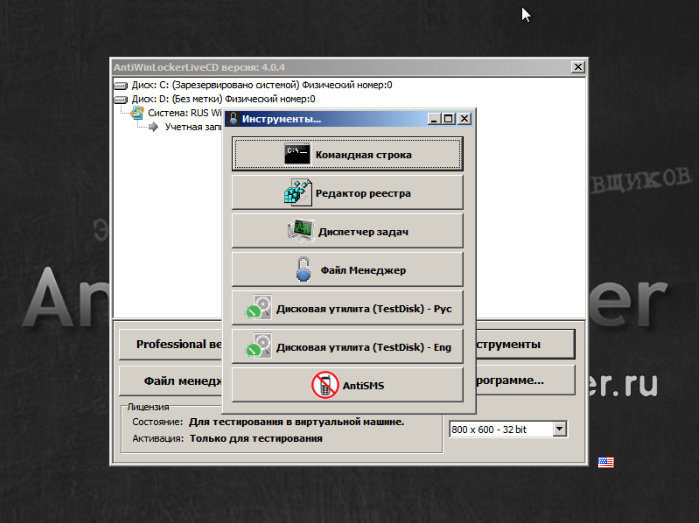Run Дисковая утилита (TestDisk) - Eng
The image size is (699, 523).
click(347, 346)
